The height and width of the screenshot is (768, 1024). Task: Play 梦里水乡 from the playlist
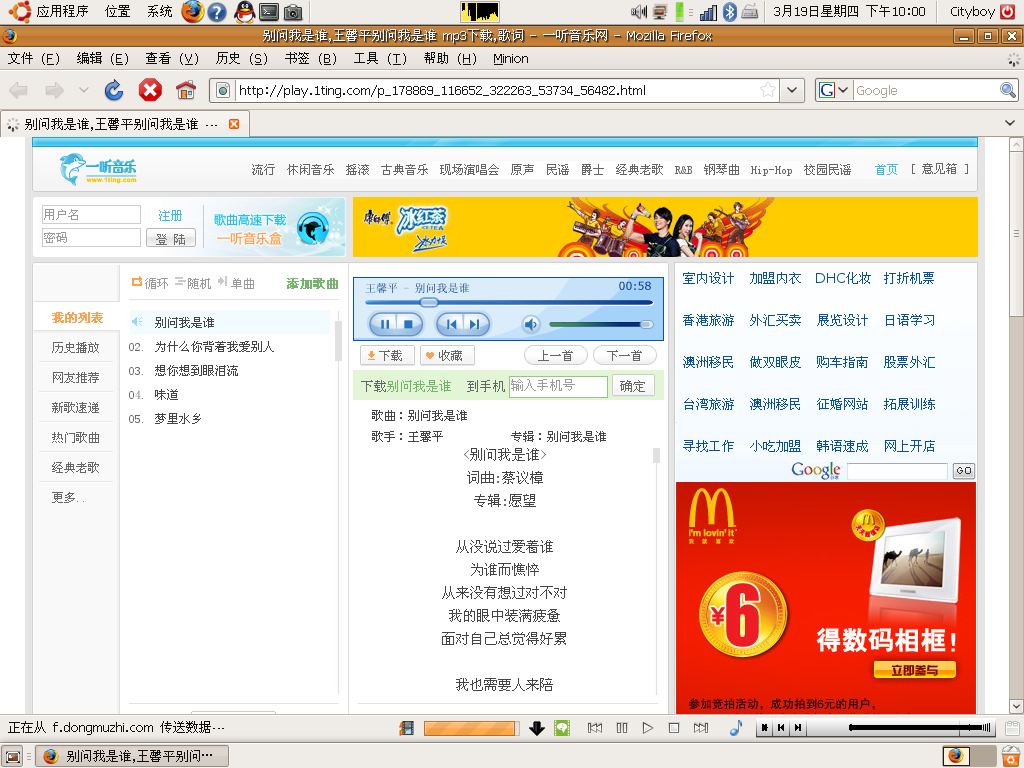178,419
